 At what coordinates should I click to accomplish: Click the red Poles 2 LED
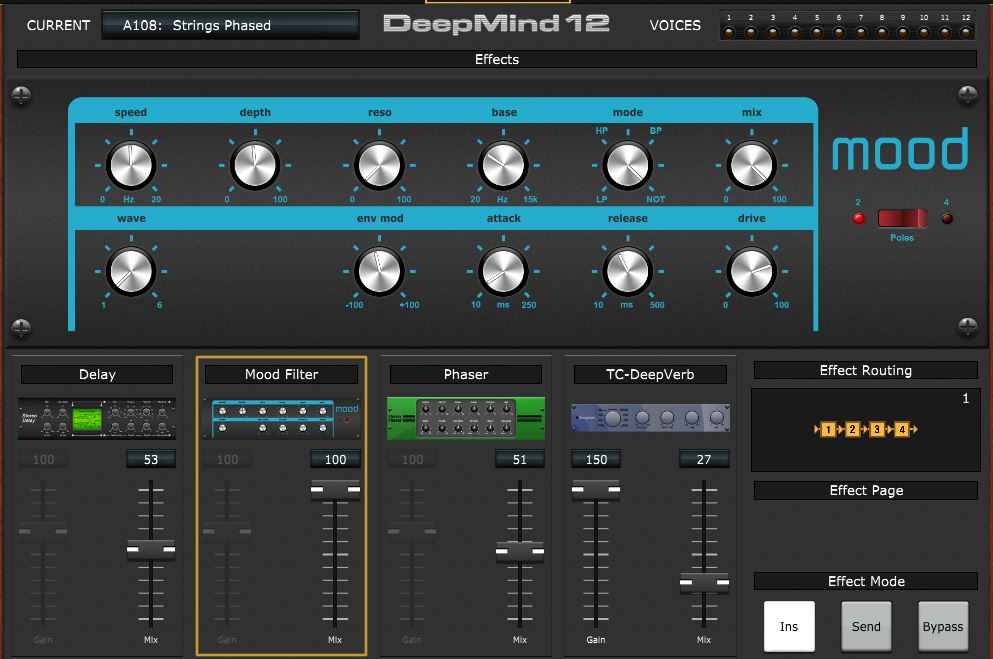pos(859,218)
